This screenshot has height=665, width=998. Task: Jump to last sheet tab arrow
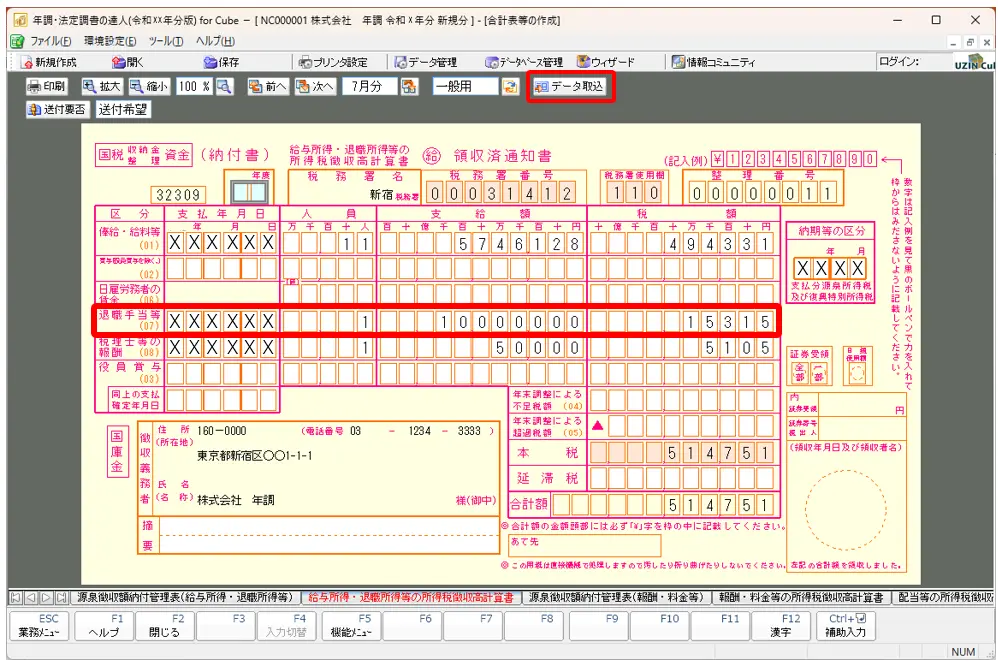(x=62, y=598)
